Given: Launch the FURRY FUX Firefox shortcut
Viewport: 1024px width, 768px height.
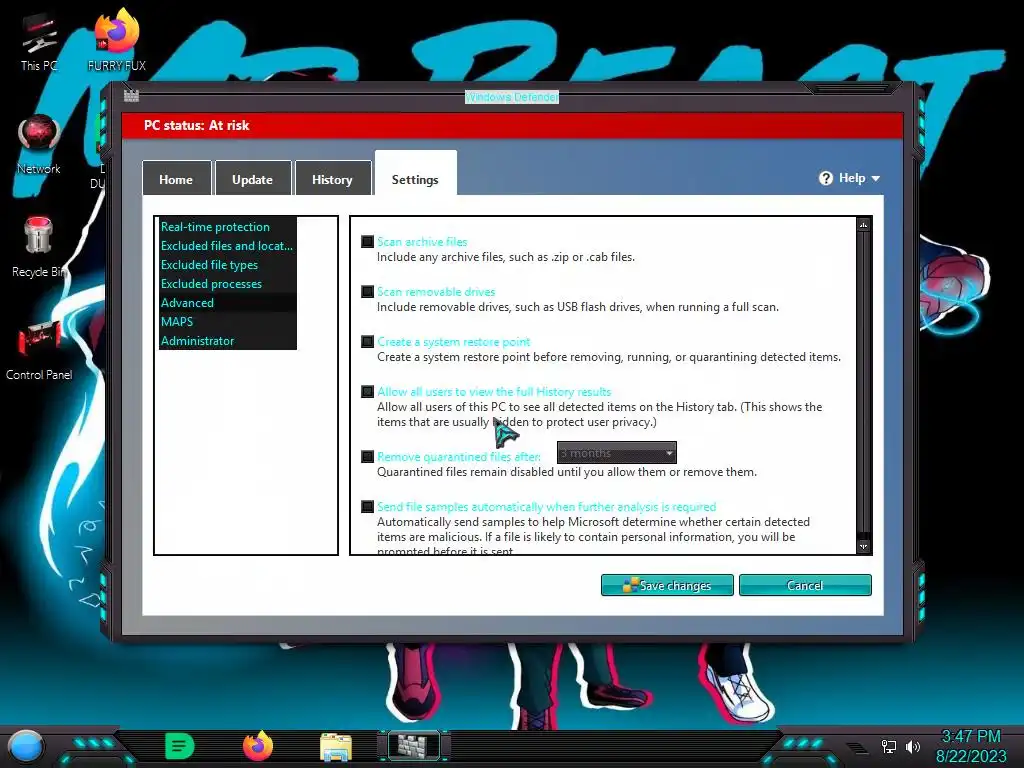Looking at the screenshot, I should tap(116, 40).
